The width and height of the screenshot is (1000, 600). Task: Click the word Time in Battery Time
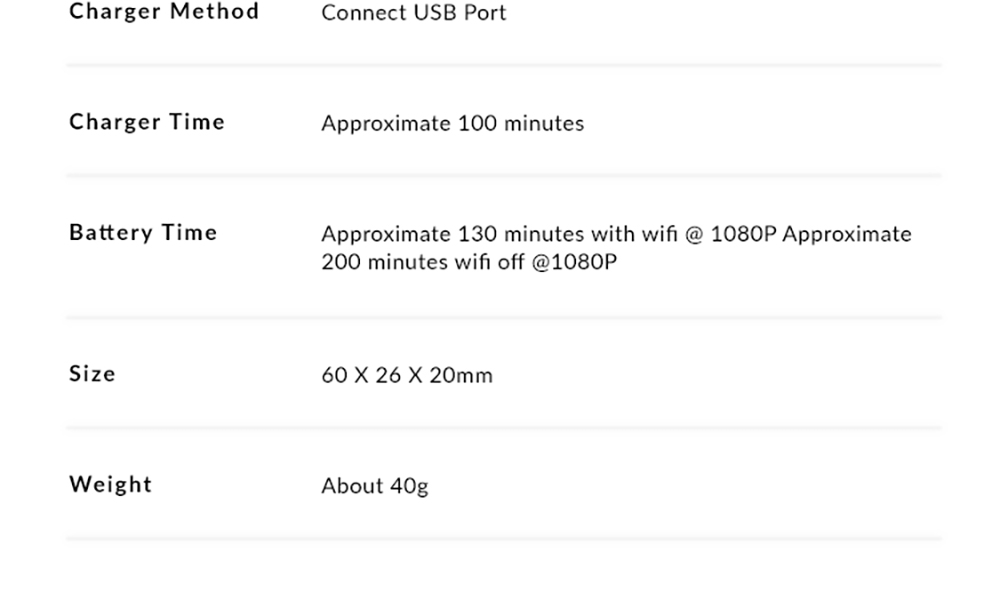pyautogui.click(x=189, y=233)
